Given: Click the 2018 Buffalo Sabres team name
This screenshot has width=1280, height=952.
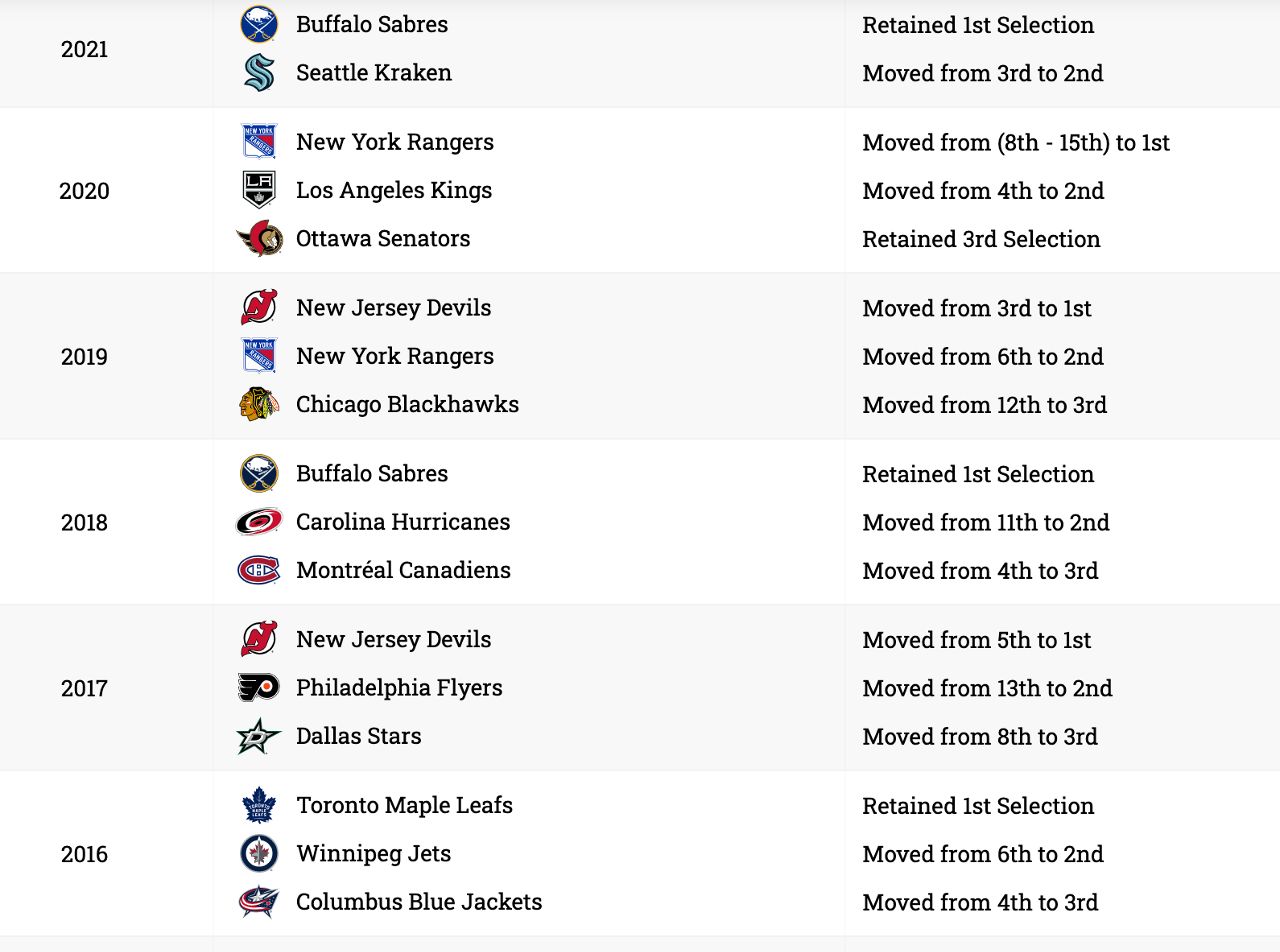Looking at the screenshot, I should pyautogui.click(x=371, y=474).
